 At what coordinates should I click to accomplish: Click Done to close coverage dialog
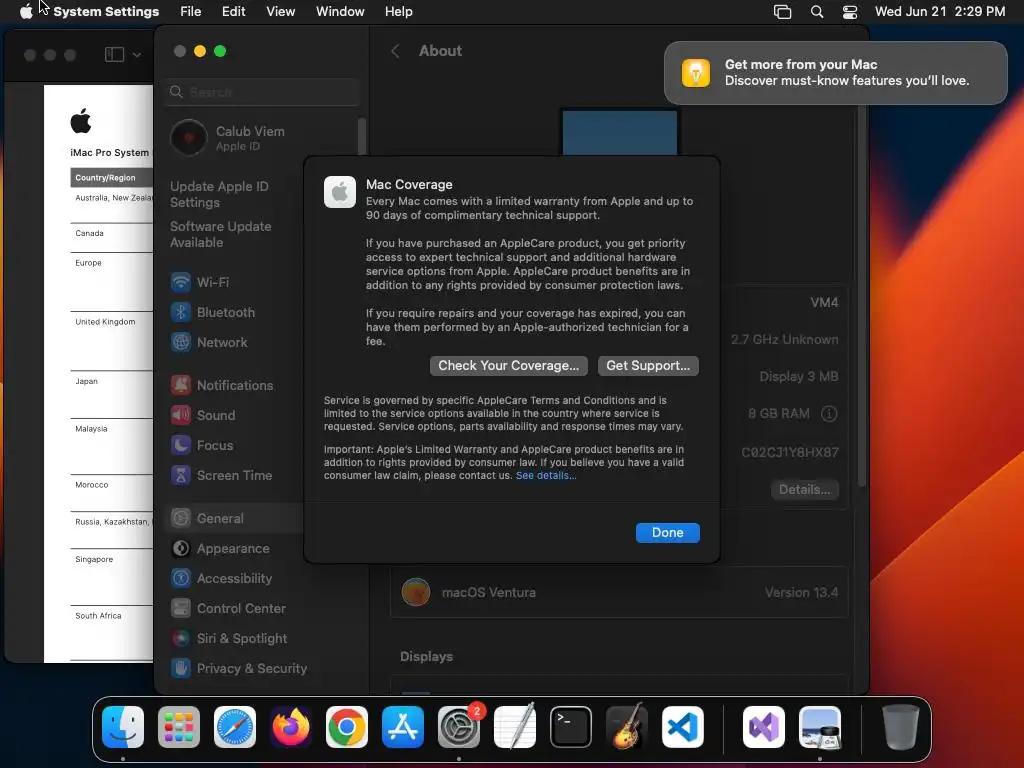tap(667, 533)
